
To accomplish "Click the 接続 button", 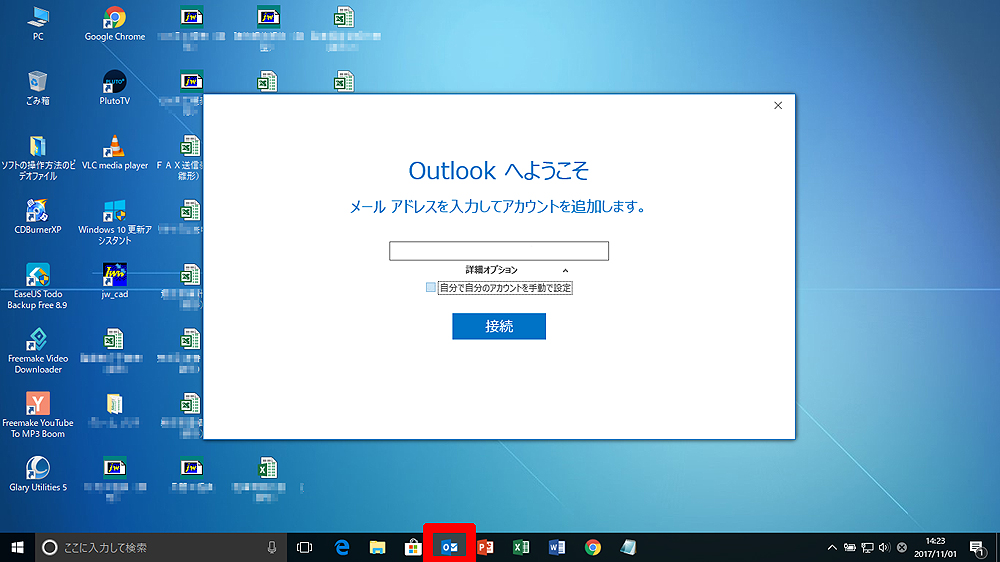I will point(499,327).
